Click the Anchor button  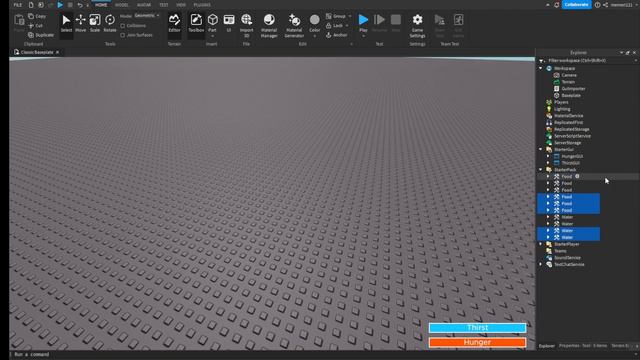click(337, 35)
